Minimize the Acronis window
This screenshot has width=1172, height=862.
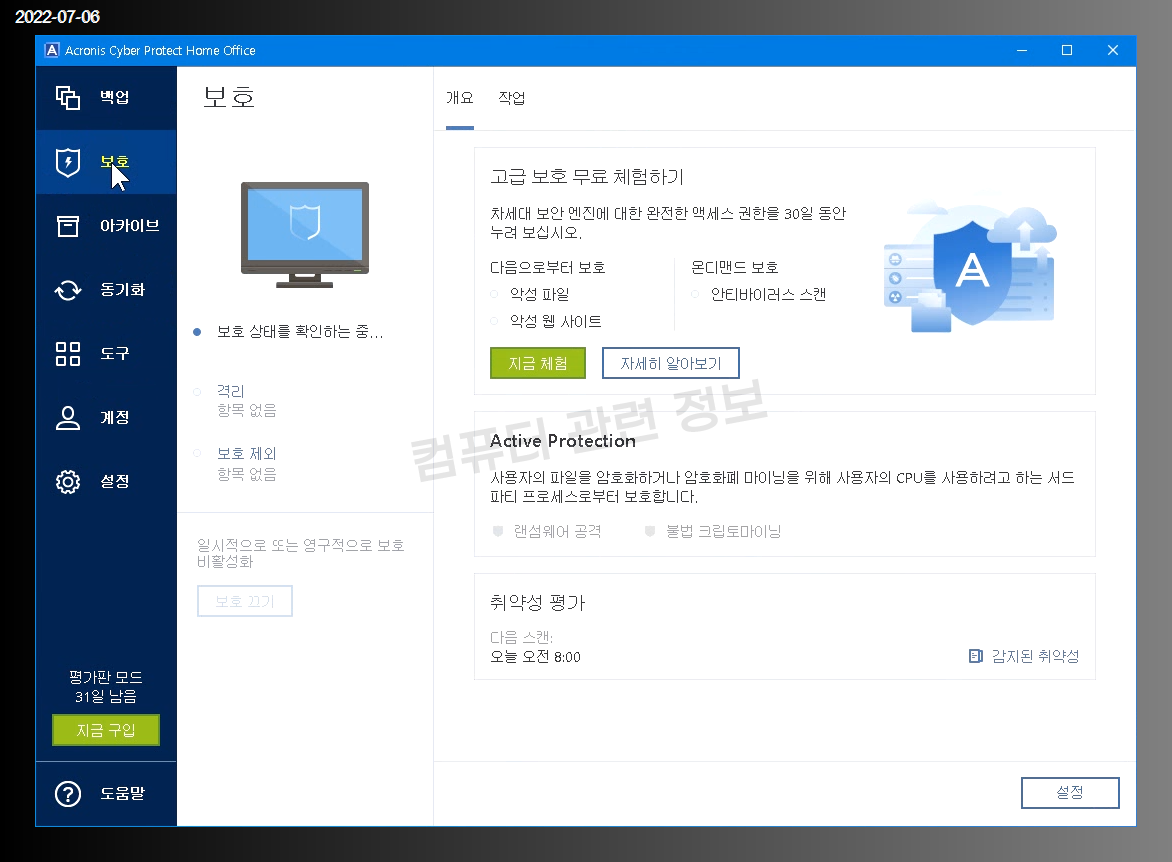[1022, 50]
